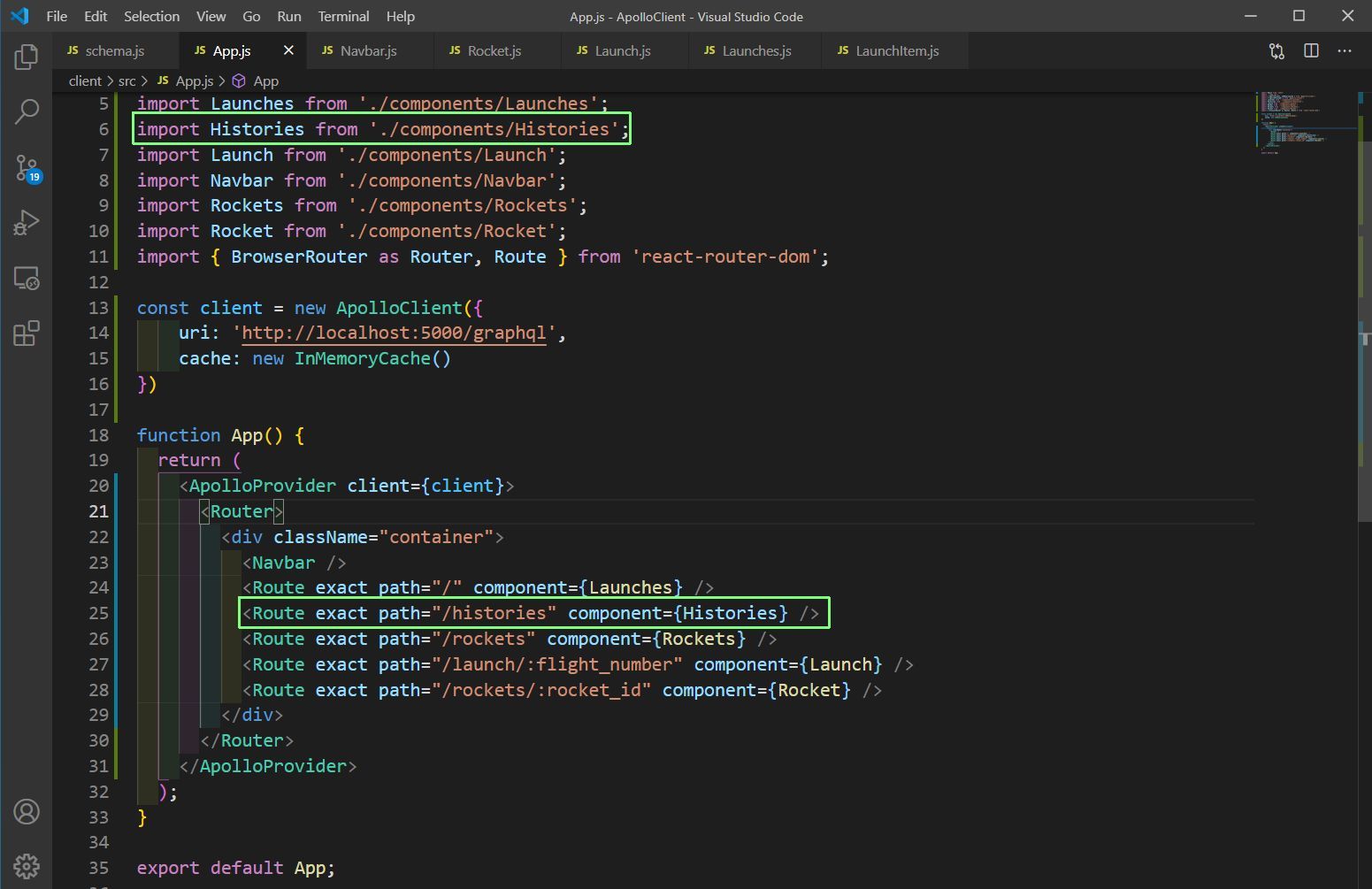Open the Remote Explorer view
This screenshot has width=1372, height=889.
tap(27, 278)
